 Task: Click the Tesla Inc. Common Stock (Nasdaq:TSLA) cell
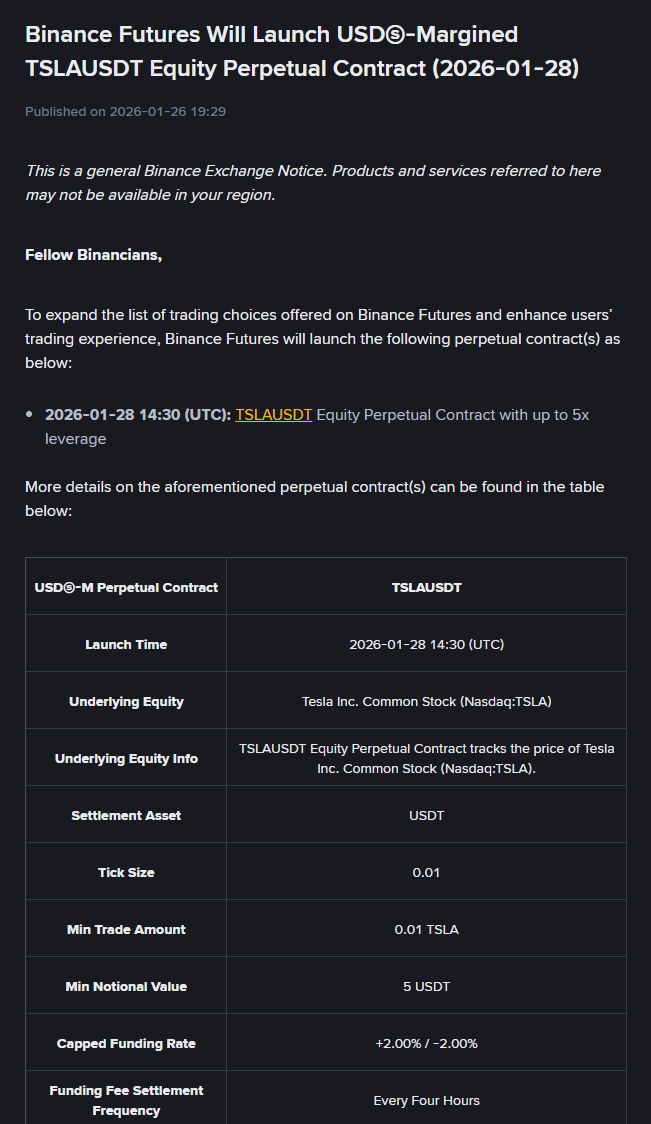coord(426,701)
